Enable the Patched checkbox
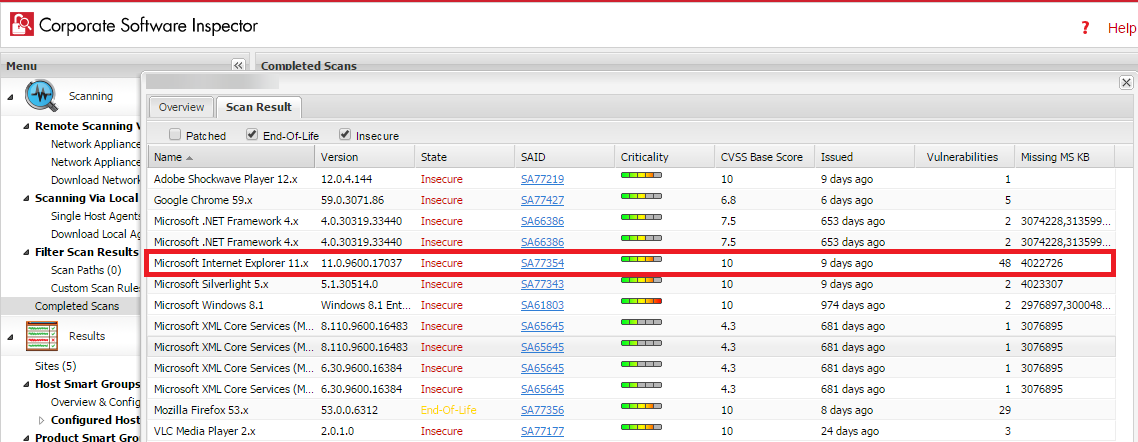Image resolution: width=1138 pixels, height=442 pixels. (x=175, y=134)
